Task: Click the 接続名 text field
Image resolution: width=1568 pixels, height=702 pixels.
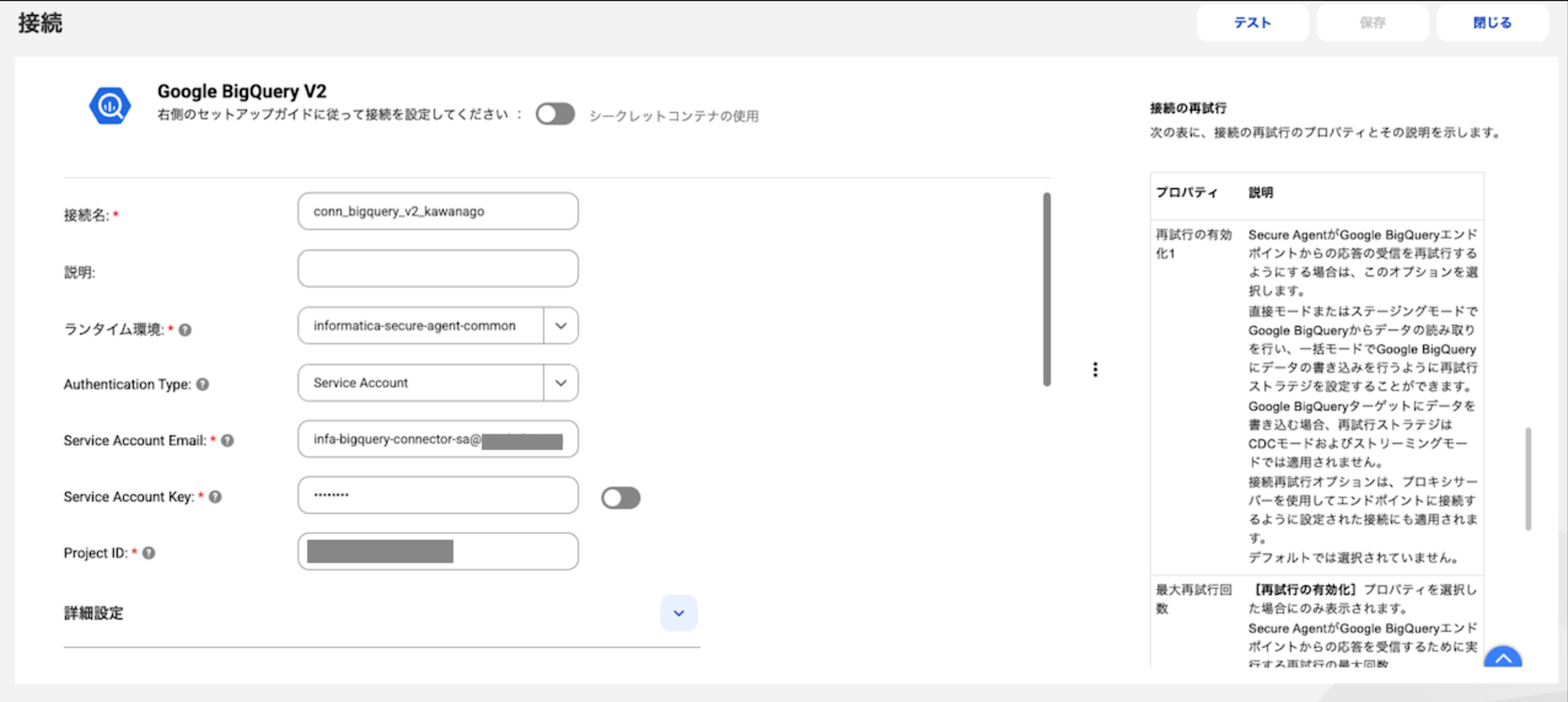Action: 437,212
